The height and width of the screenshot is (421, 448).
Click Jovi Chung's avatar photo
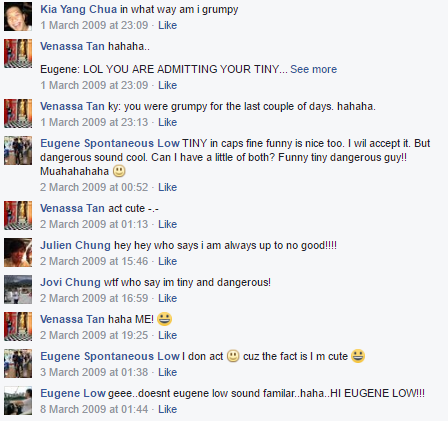tap(18, 289)
